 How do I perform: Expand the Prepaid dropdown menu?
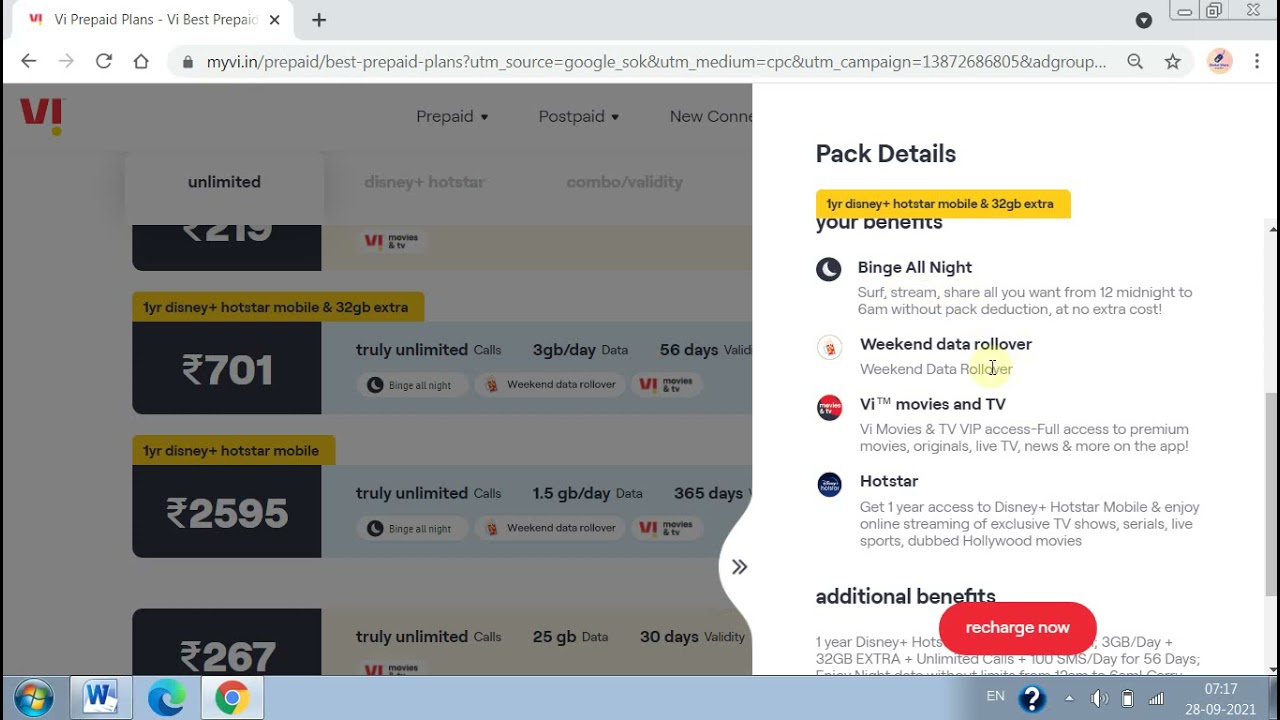[452, 116]
